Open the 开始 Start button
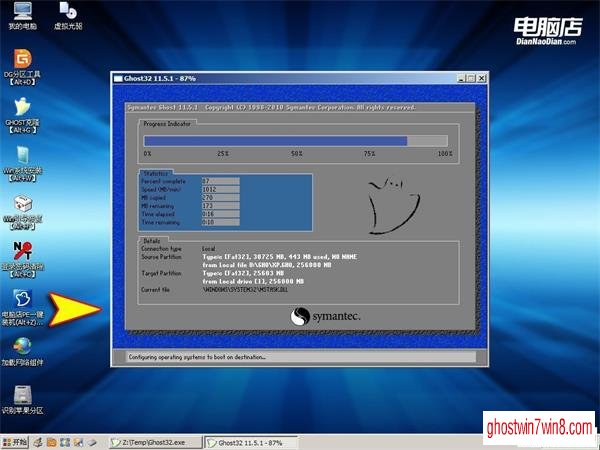600x450 pixels. click(15, 442)
